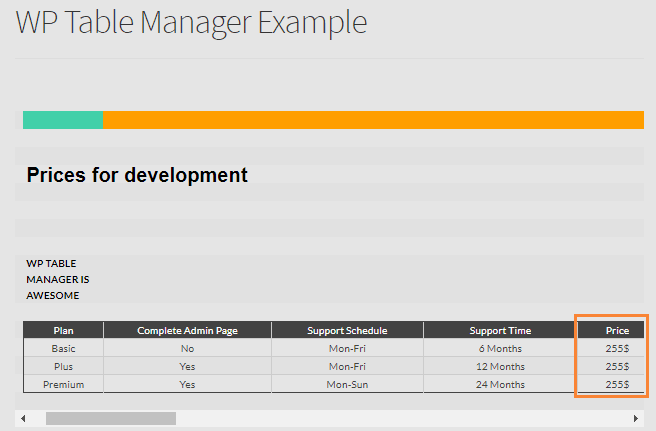Click the Premium plan cell
Screen dimensions: 656x431
(x=64, y=384)
